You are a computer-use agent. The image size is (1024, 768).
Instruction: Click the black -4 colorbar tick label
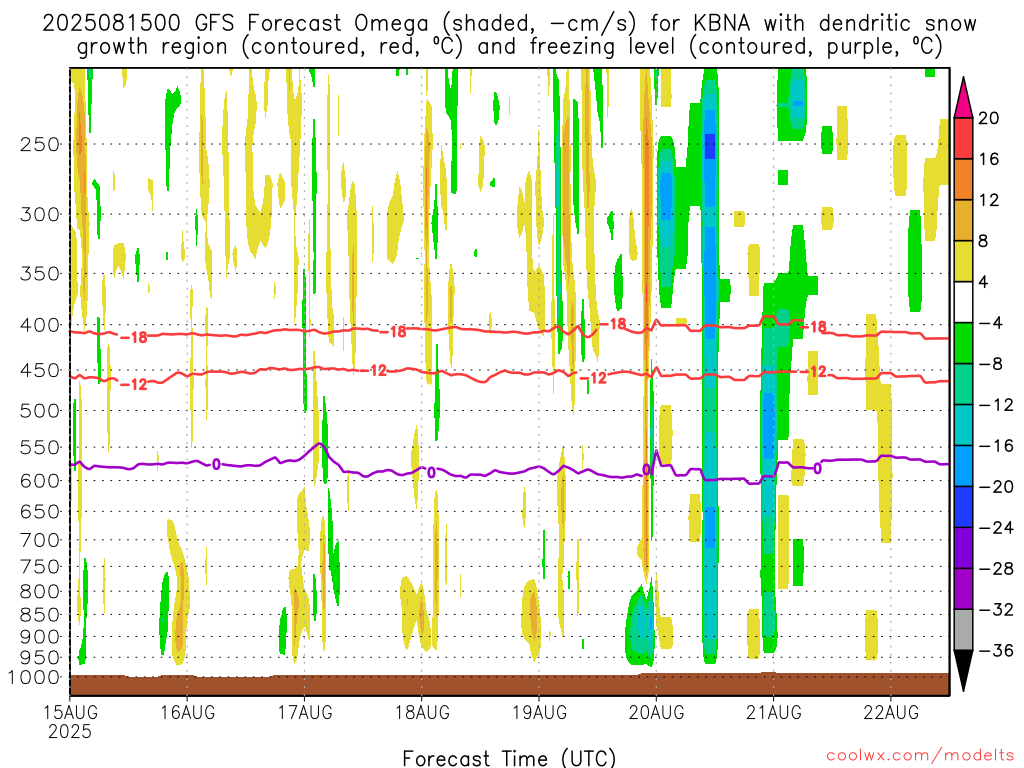[x=991, y=323]
